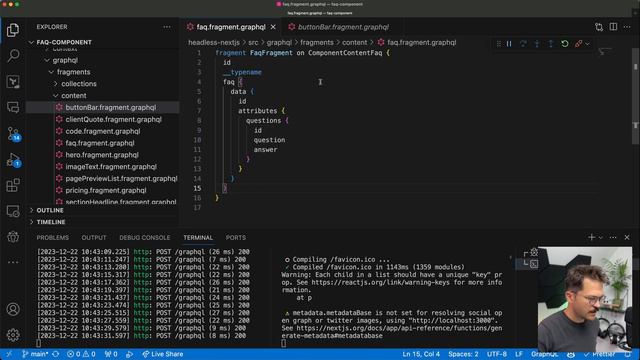
Task: Open the Explorer view in activity bar
Action: click(x=13, y=30)
